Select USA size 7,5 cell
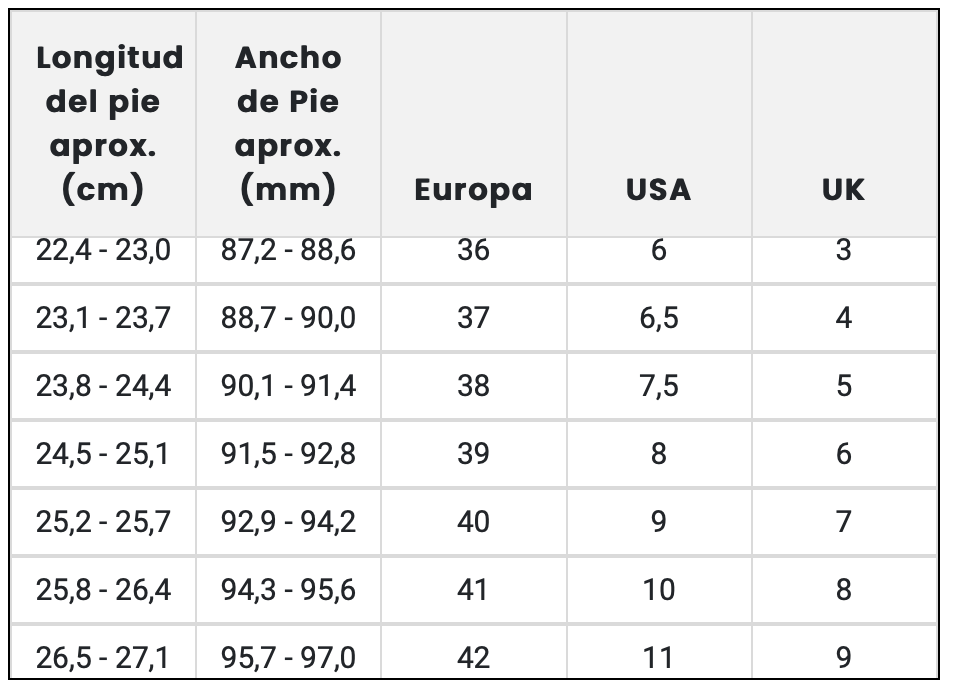Image resolution: width=954 pixels, height=690 pixels. pos(658,386)
